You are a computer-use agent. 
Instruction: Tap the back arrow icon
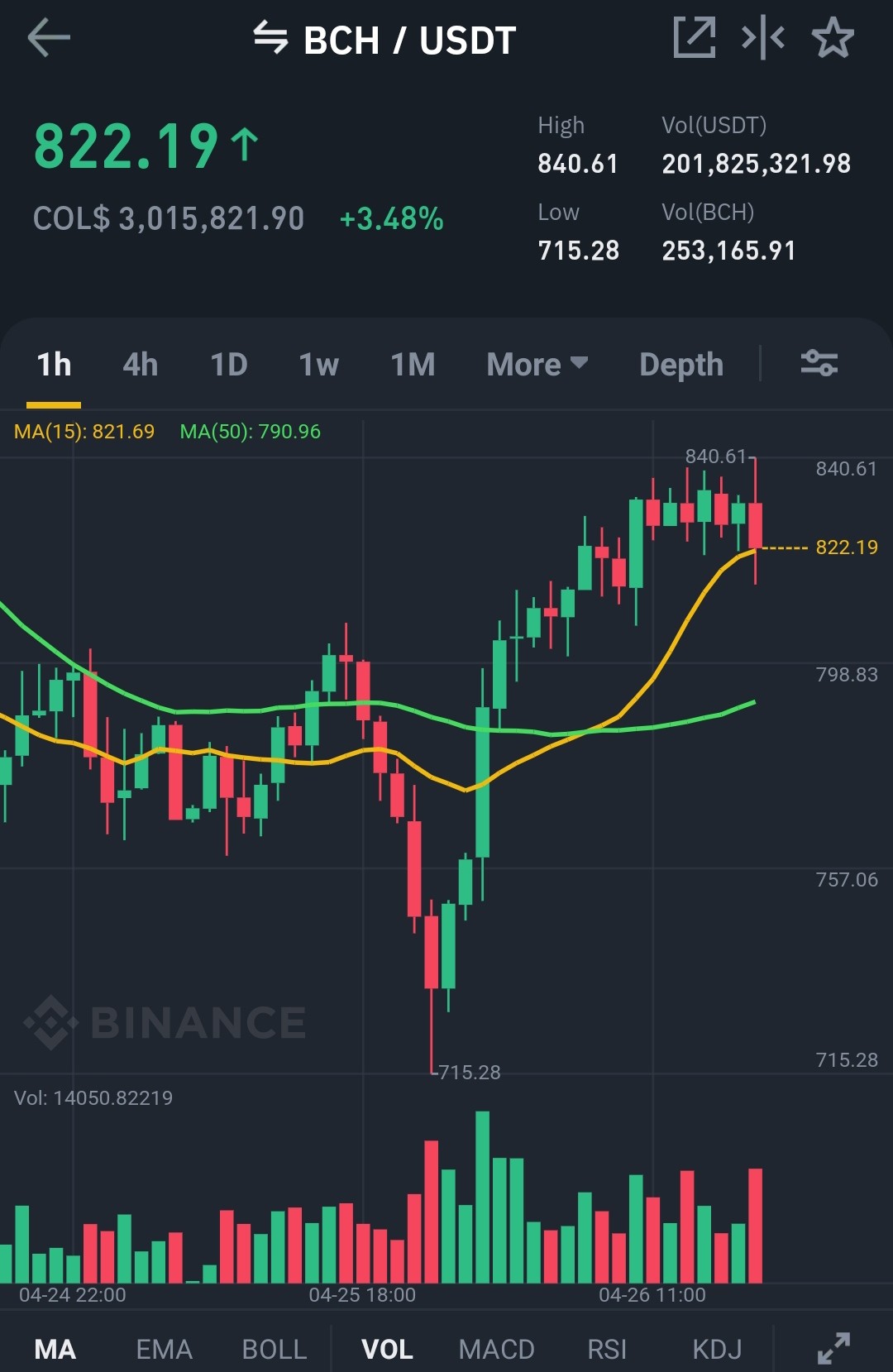pyautogui.click(x=49, y=38)
